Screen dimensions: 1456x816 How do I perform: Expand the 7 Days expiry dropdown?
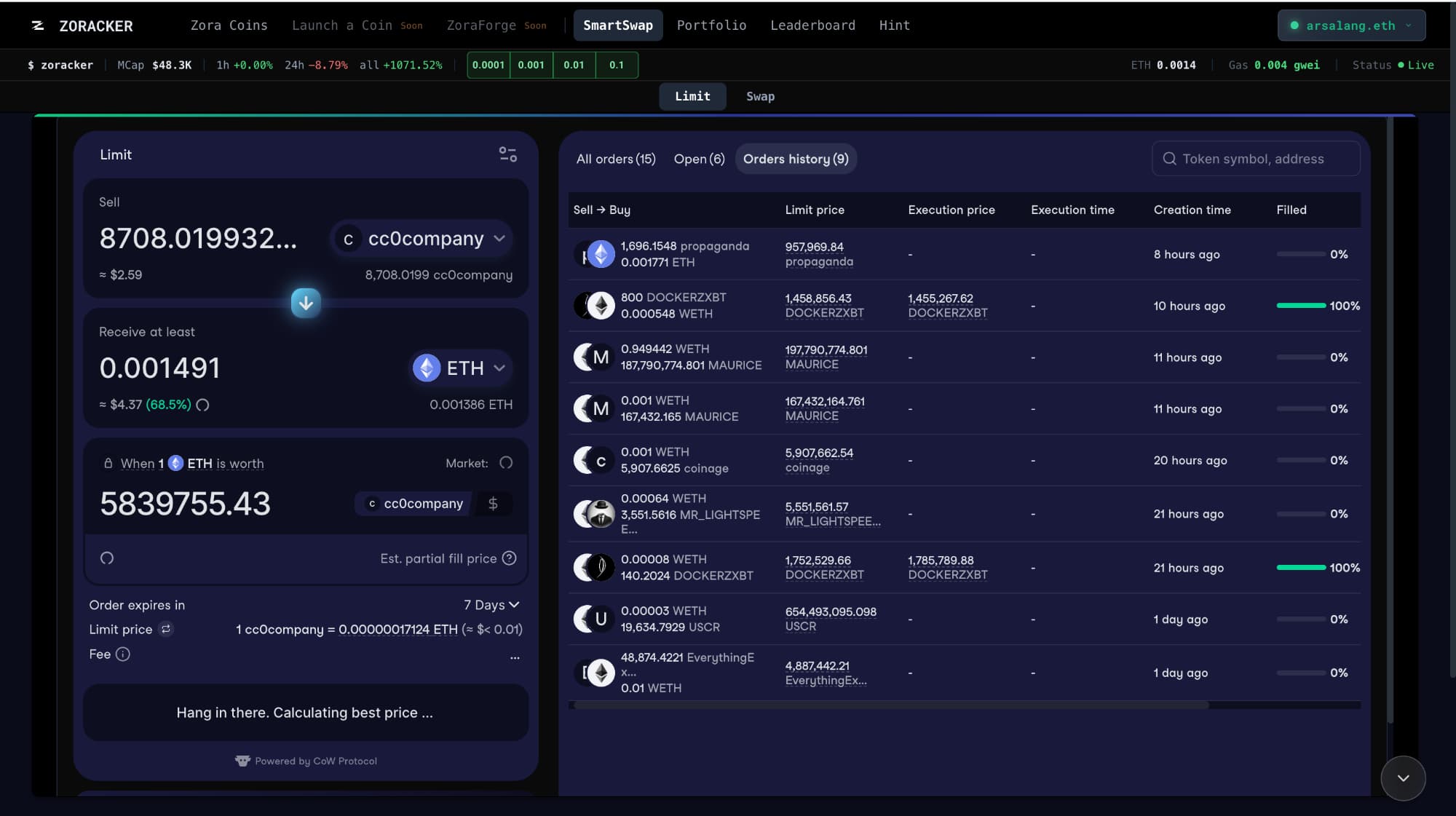(491, 605)
